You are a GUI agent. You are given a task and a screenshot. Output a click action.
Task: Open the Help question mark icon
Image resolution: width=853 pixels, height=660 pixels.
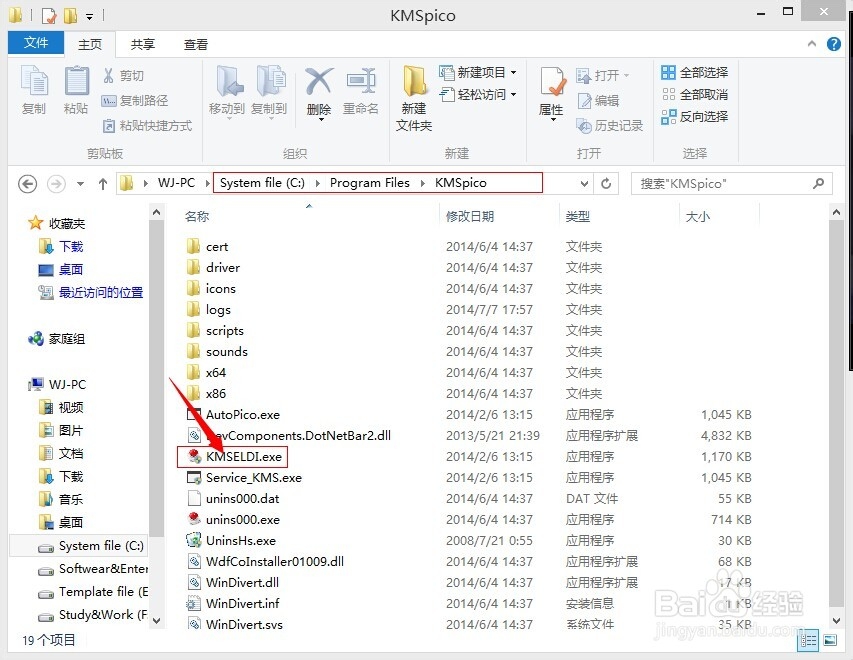(x=833, y=44)
